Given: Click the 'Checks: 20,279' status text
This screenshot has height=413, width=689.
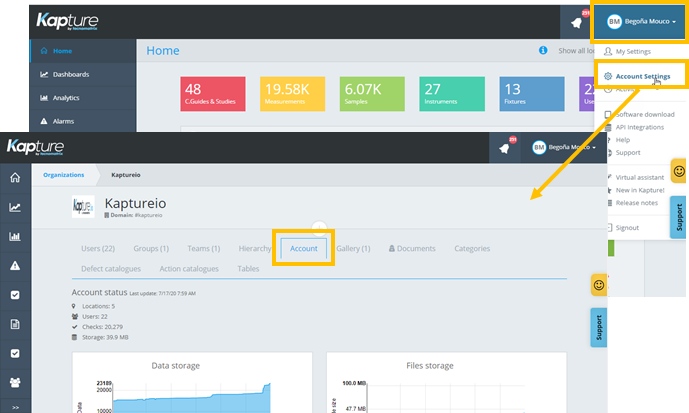Looking at the screenshot, I should [x=102, y=327].
